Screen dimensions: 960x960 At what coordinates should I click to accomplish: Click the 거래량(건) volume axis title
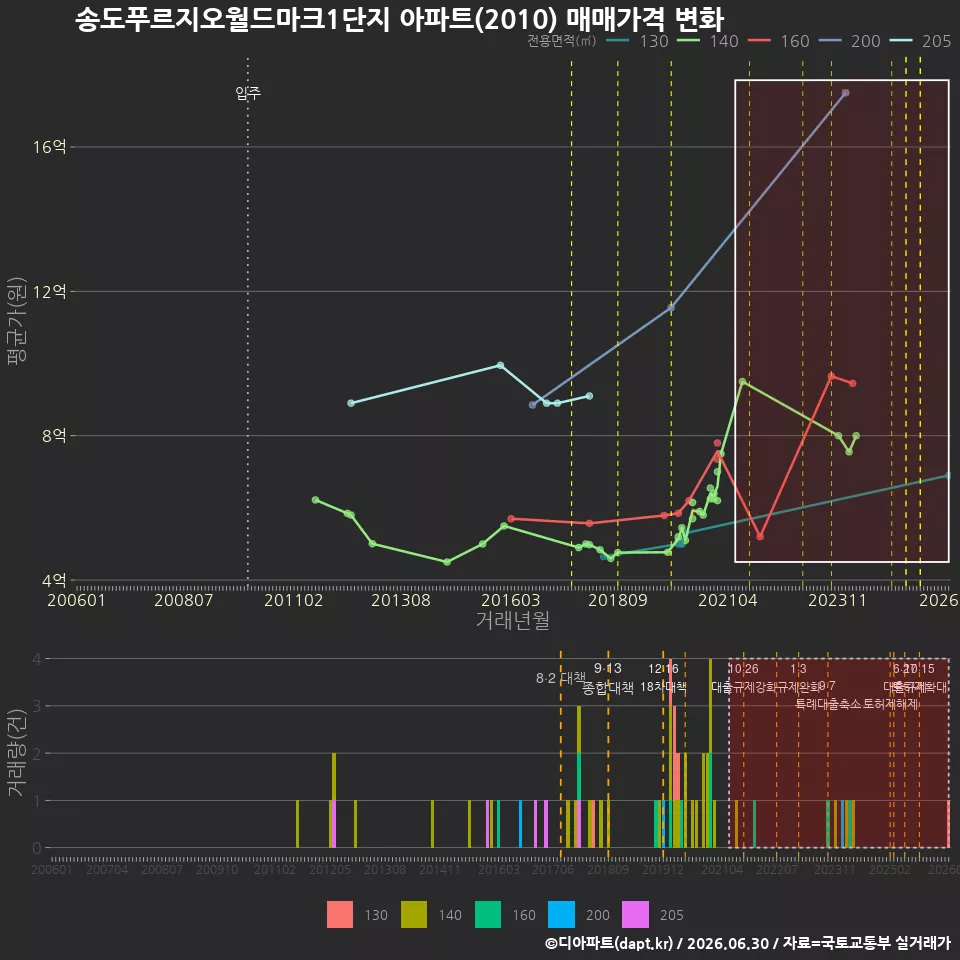point(17,754)
